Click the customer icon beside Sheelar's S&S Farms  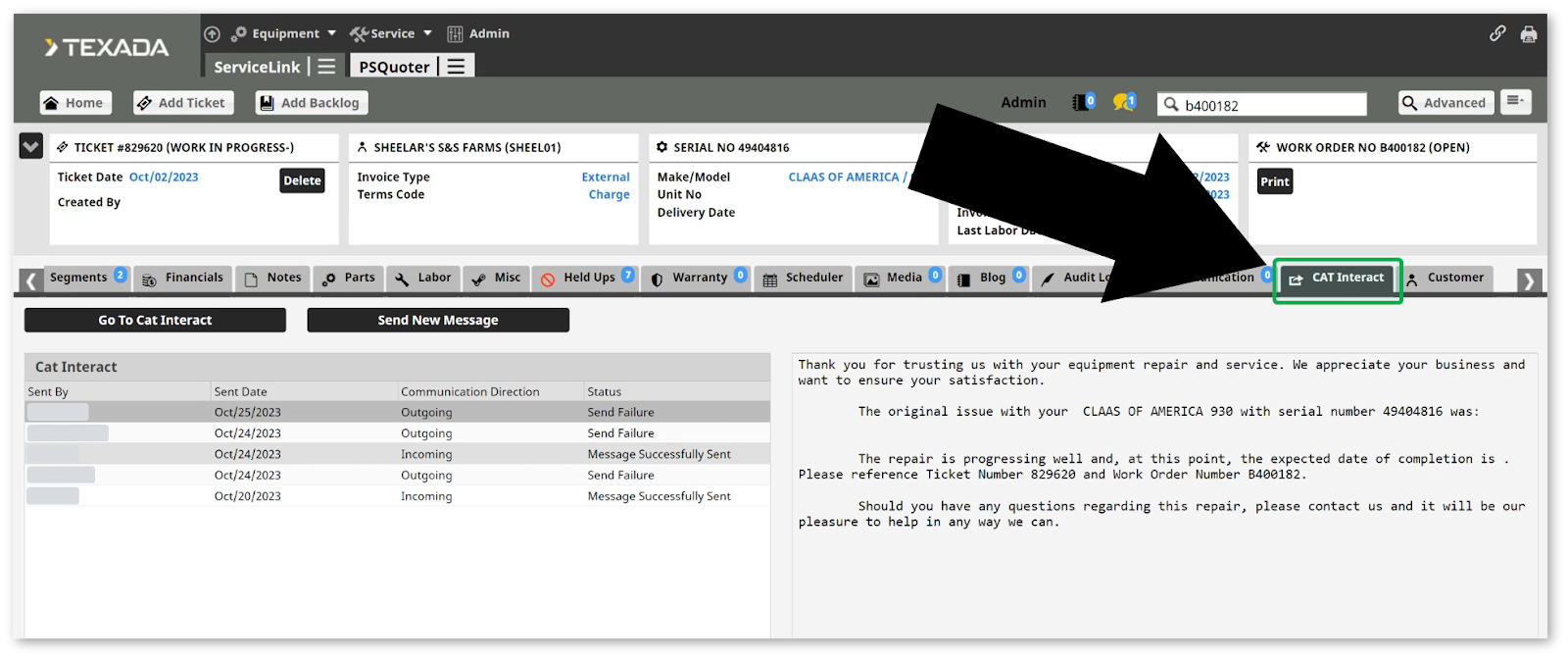tap(362, 147)
